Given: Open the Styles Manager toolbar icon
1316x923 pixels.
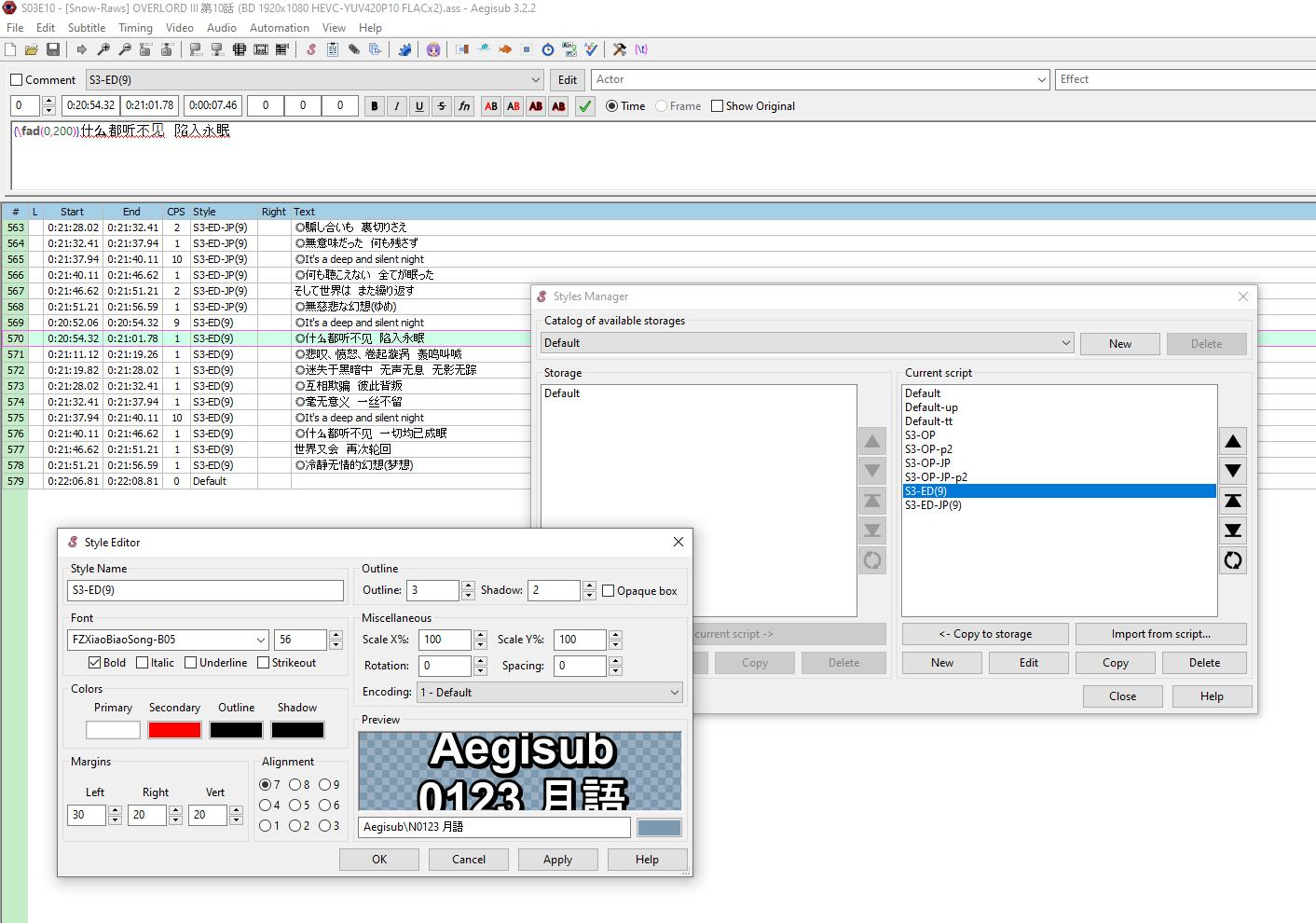Looking at the screenshot, I should [311, 49].
